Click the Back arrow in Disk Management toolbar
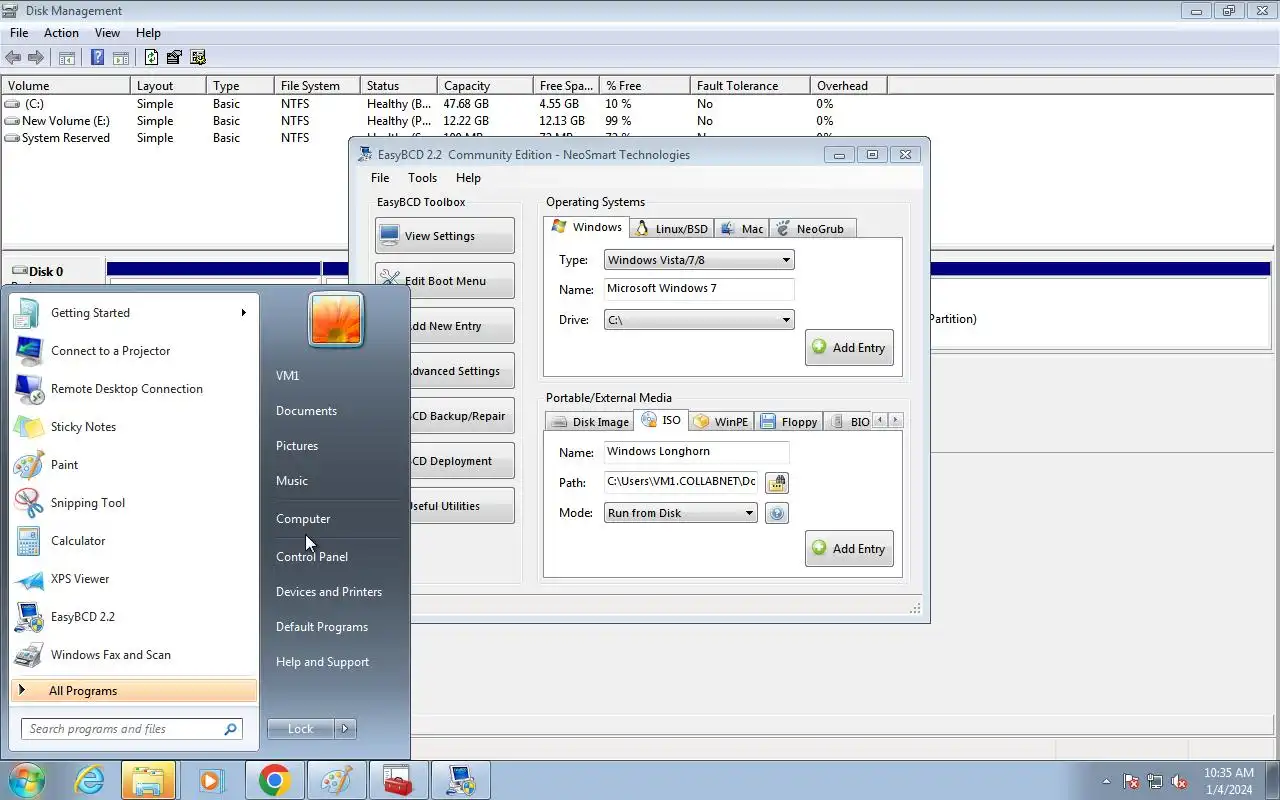1280x800 pixels. click(x=13, y=58)
